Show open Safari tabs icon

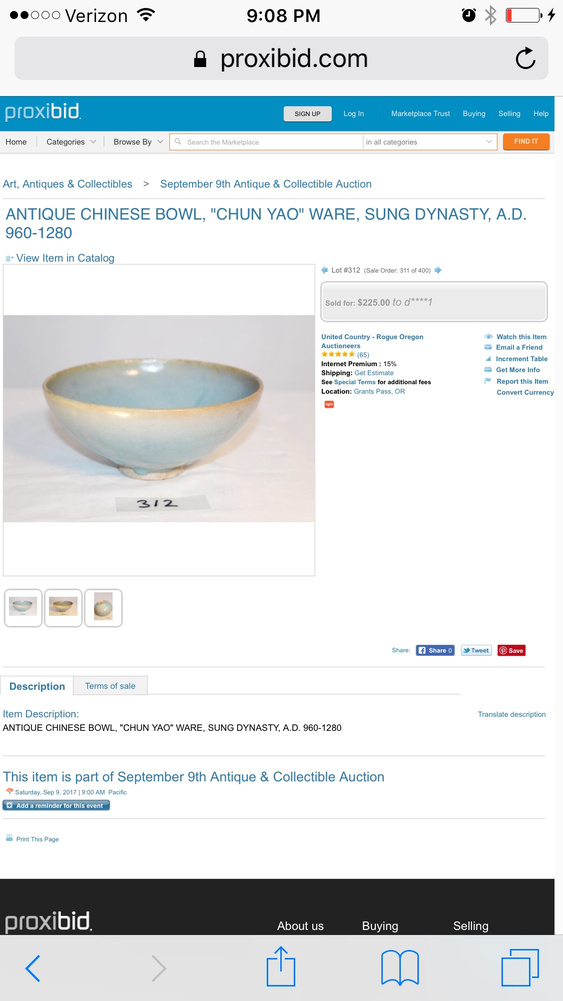(520, 968)
